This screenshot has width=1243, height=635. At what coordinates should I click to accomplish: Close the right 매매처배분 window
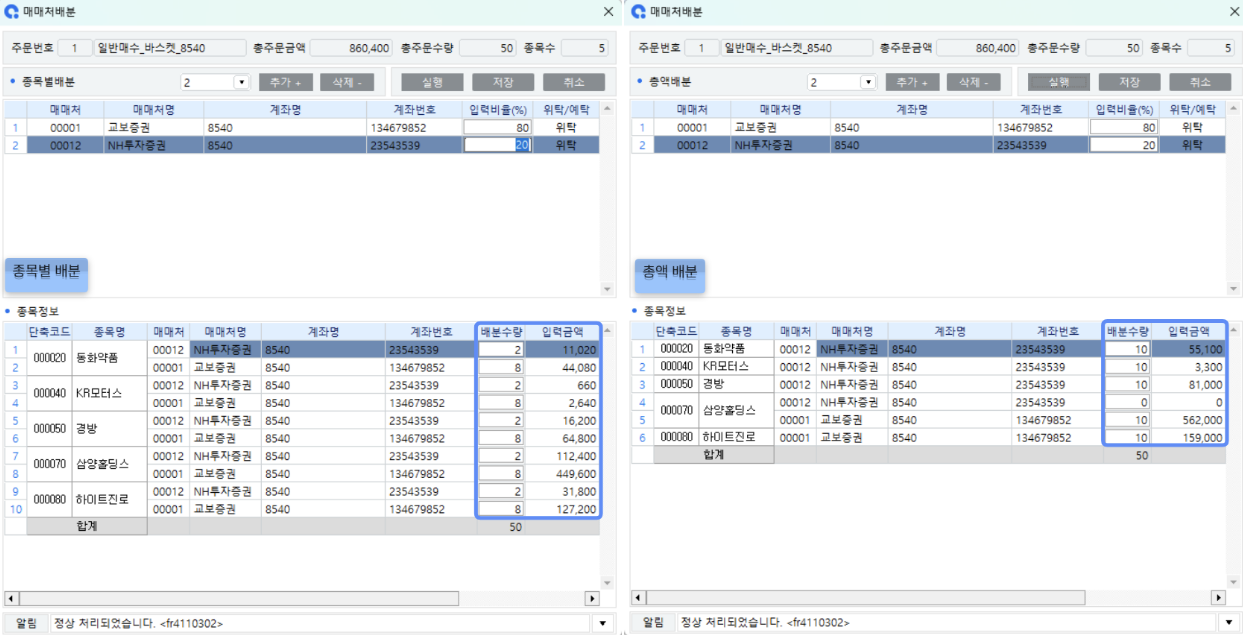click(x=1233, y=12)
